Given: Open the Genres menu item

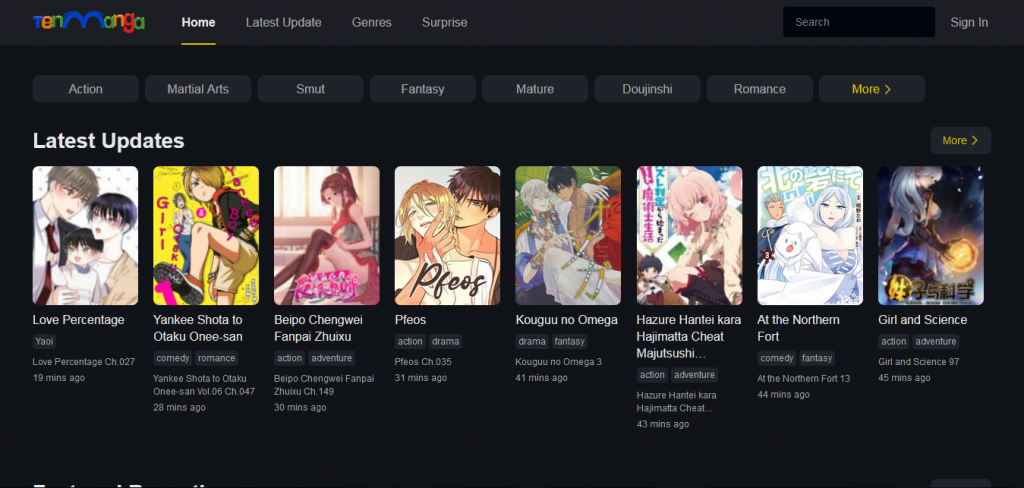Looking at the screenshot, I should 372,22.
